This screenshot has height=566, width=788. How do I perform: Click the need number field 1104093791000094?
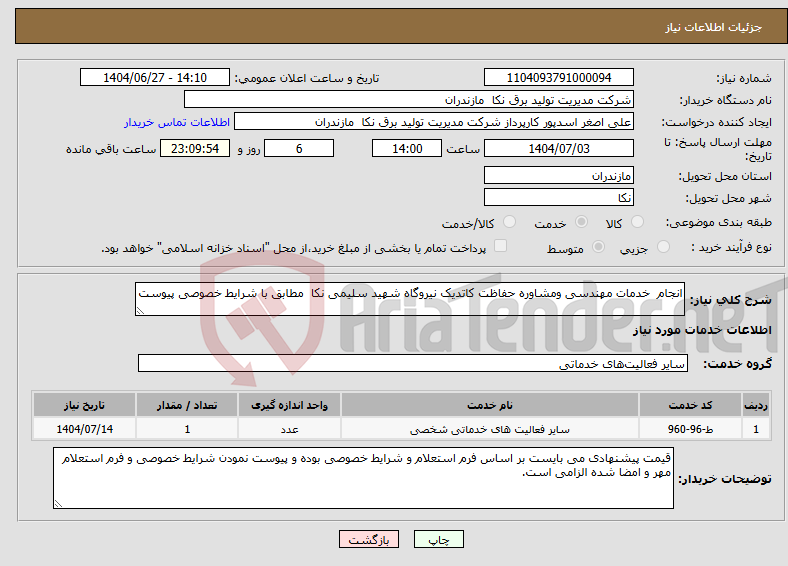click(559, 77)
